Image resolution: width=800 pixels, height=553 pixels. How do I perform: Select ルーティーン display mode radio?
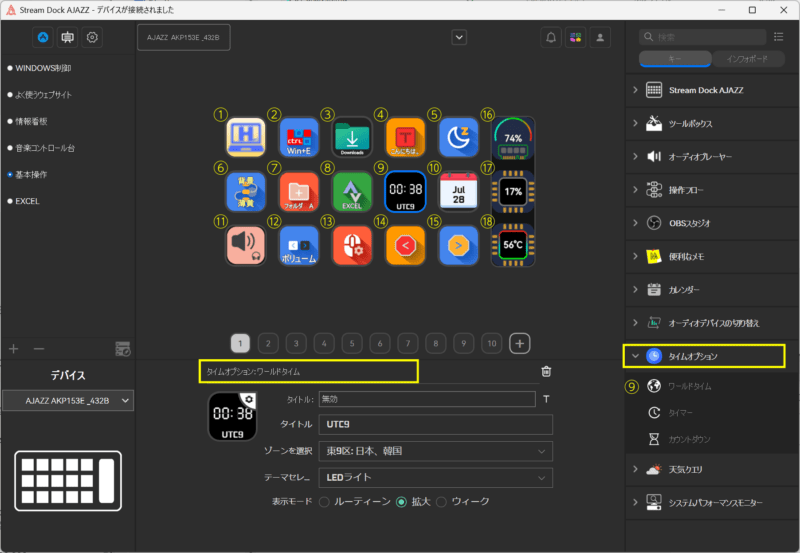pyautogui.click(x=324, y=502)
